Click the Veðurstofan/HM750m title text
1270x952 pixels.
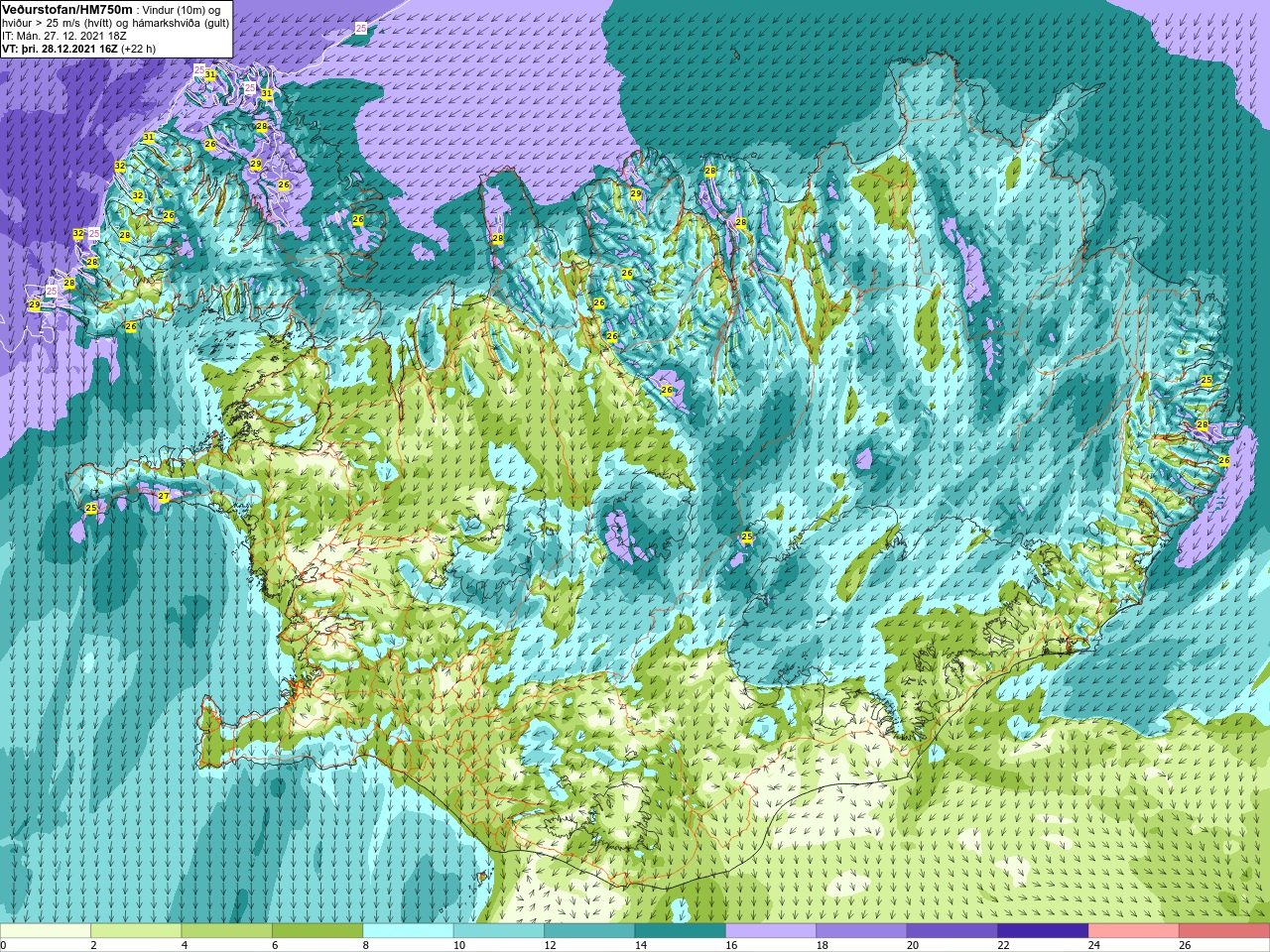[67, 9]
